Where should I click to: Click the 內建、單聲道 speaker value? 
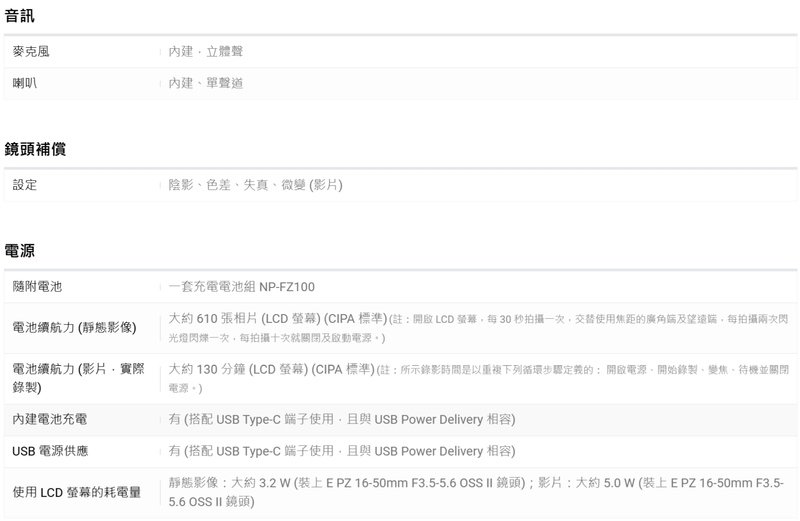[206, 83]
